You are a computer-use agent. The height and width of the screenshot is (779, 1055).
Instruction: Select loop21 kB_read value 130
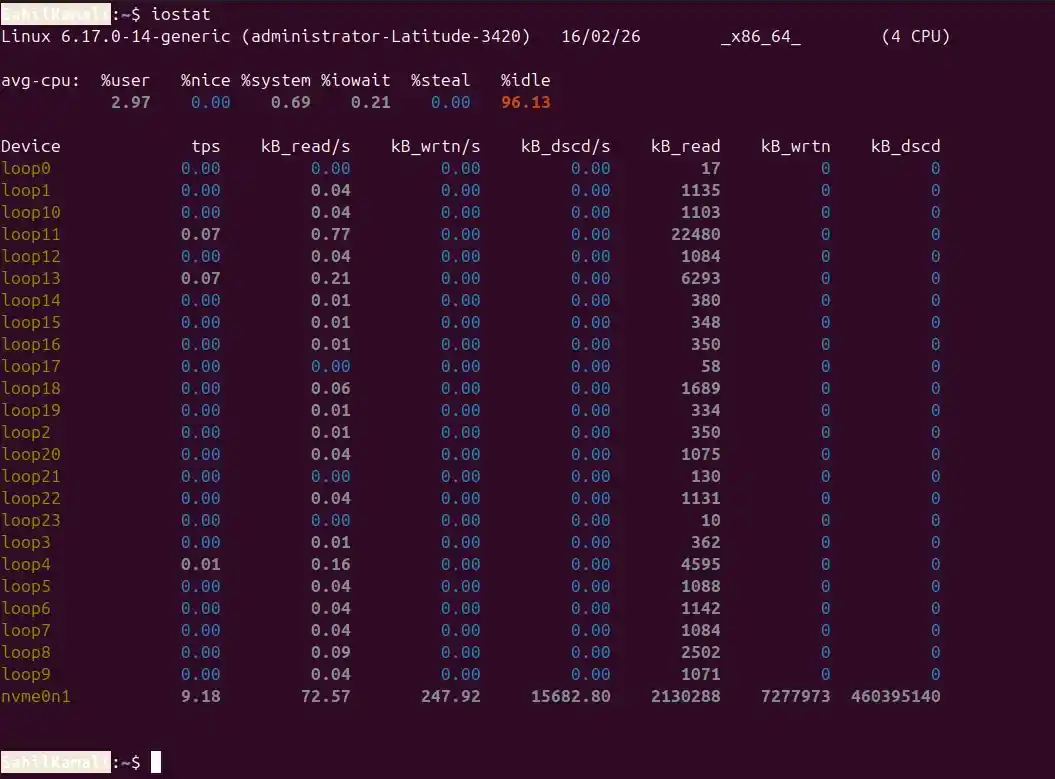(x=706, y=476)
